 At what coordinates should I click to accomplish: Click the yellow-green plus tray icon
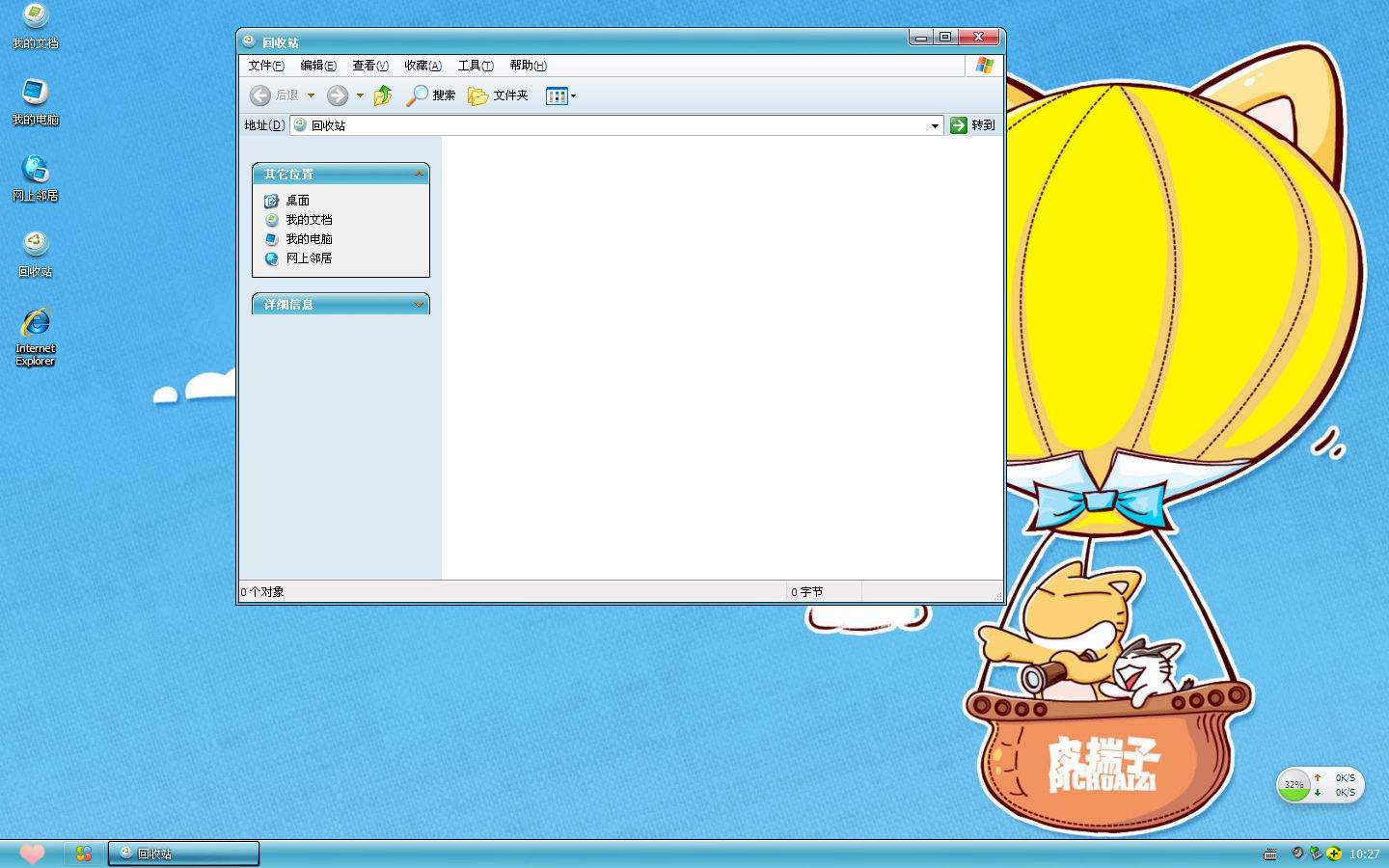1334,854
